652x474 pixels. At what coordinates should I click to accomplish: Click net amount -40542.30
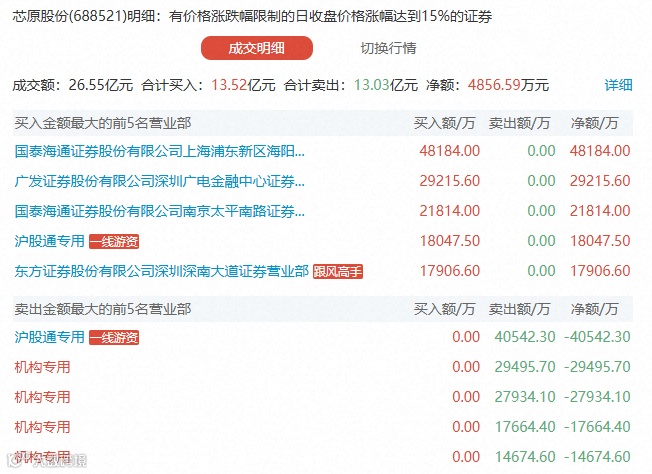(x=598, y=336)
